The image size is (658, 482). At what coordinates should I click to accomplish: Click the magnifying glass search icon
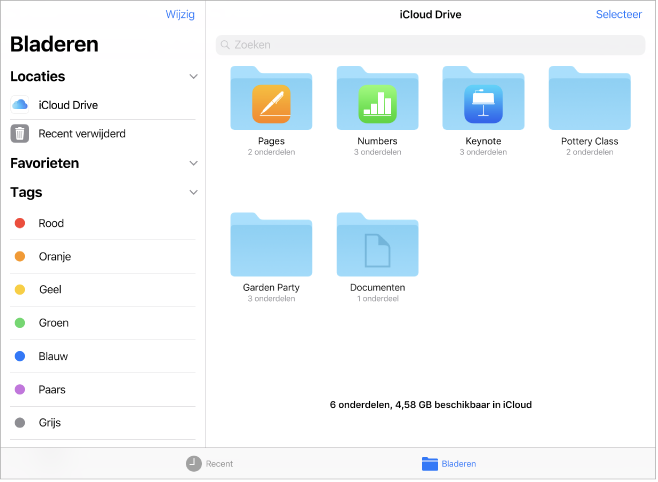225,44
